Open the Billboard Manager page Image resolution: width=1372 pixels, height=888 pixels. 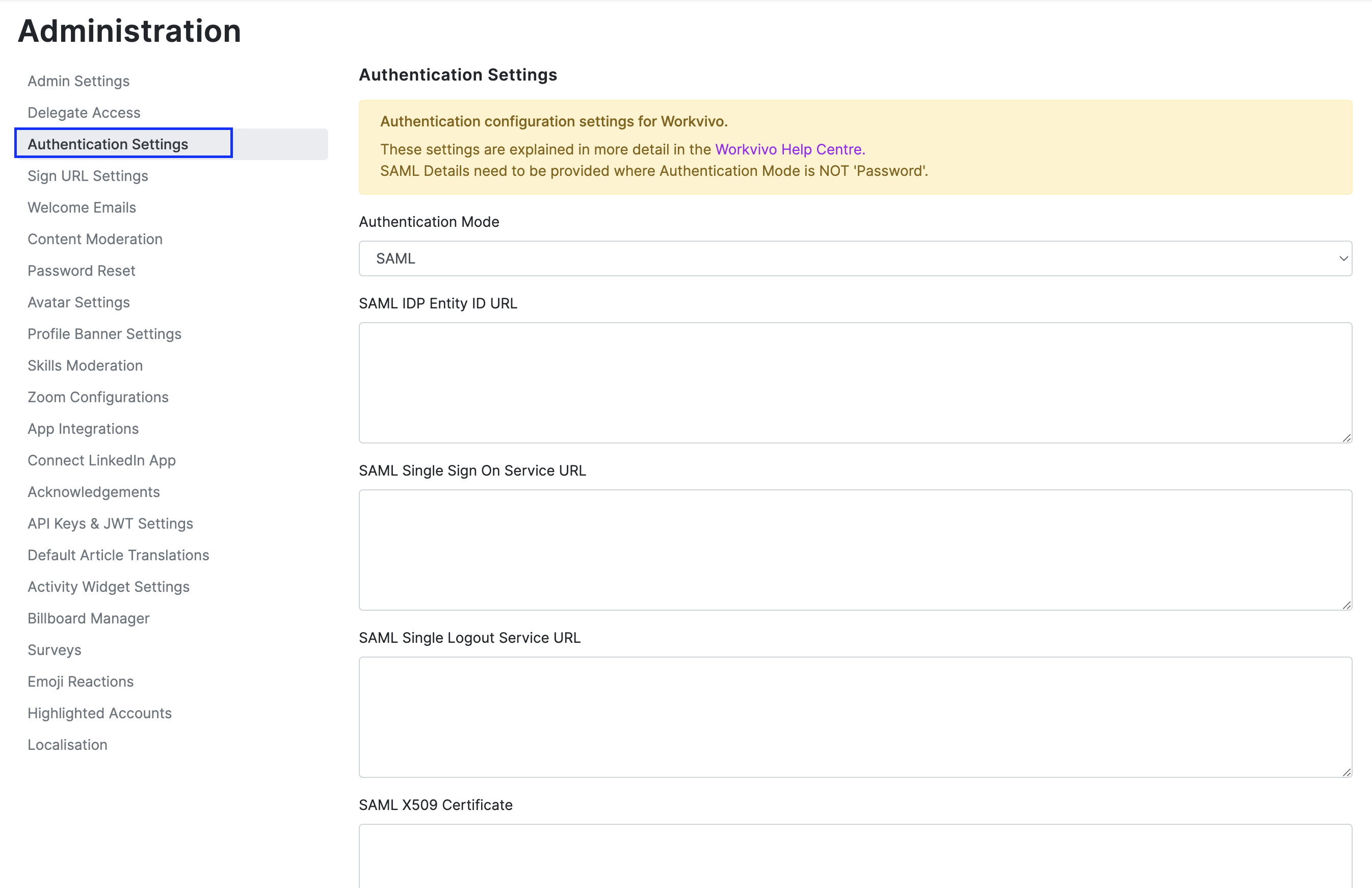89,618
